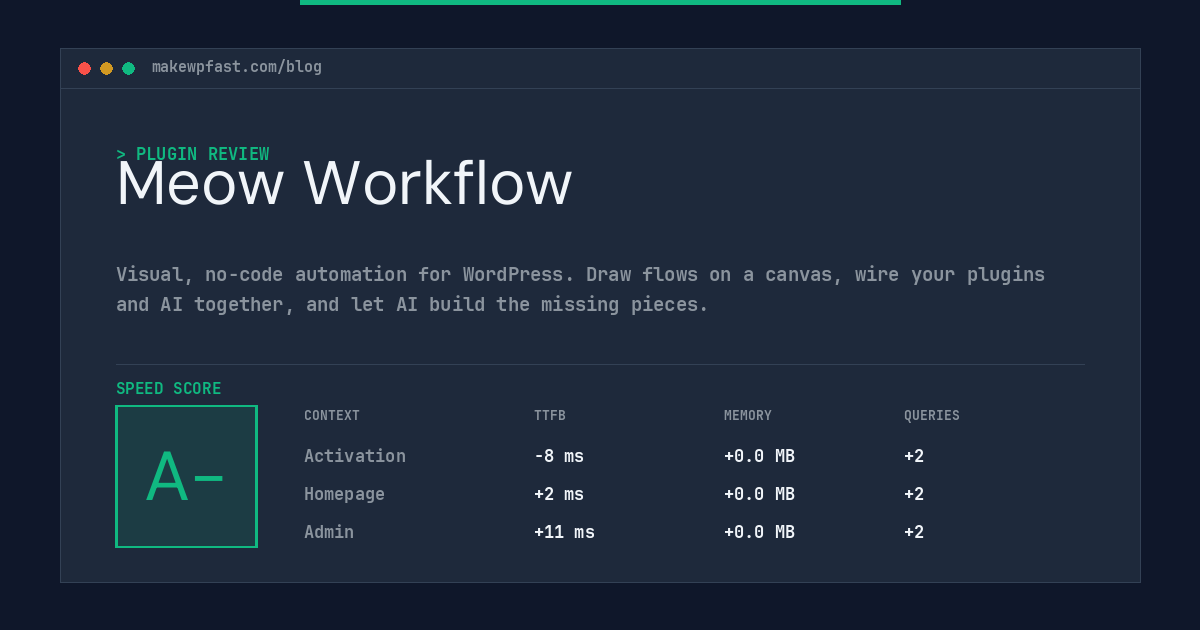Viewport: 1200px width, 630px height.
Task: Click the Activation row queries +2 value
Action: click(914, 456)
